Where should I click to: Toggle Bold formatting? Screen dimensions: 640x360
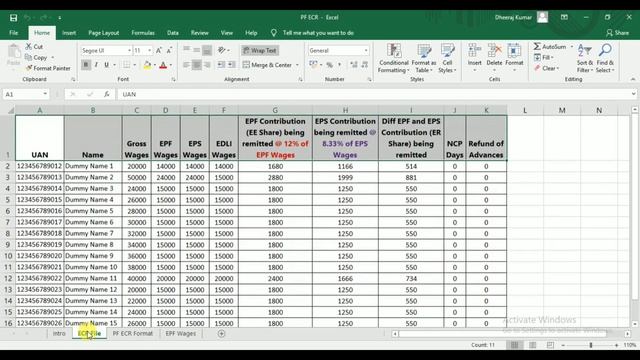click(x=86, y=65)
